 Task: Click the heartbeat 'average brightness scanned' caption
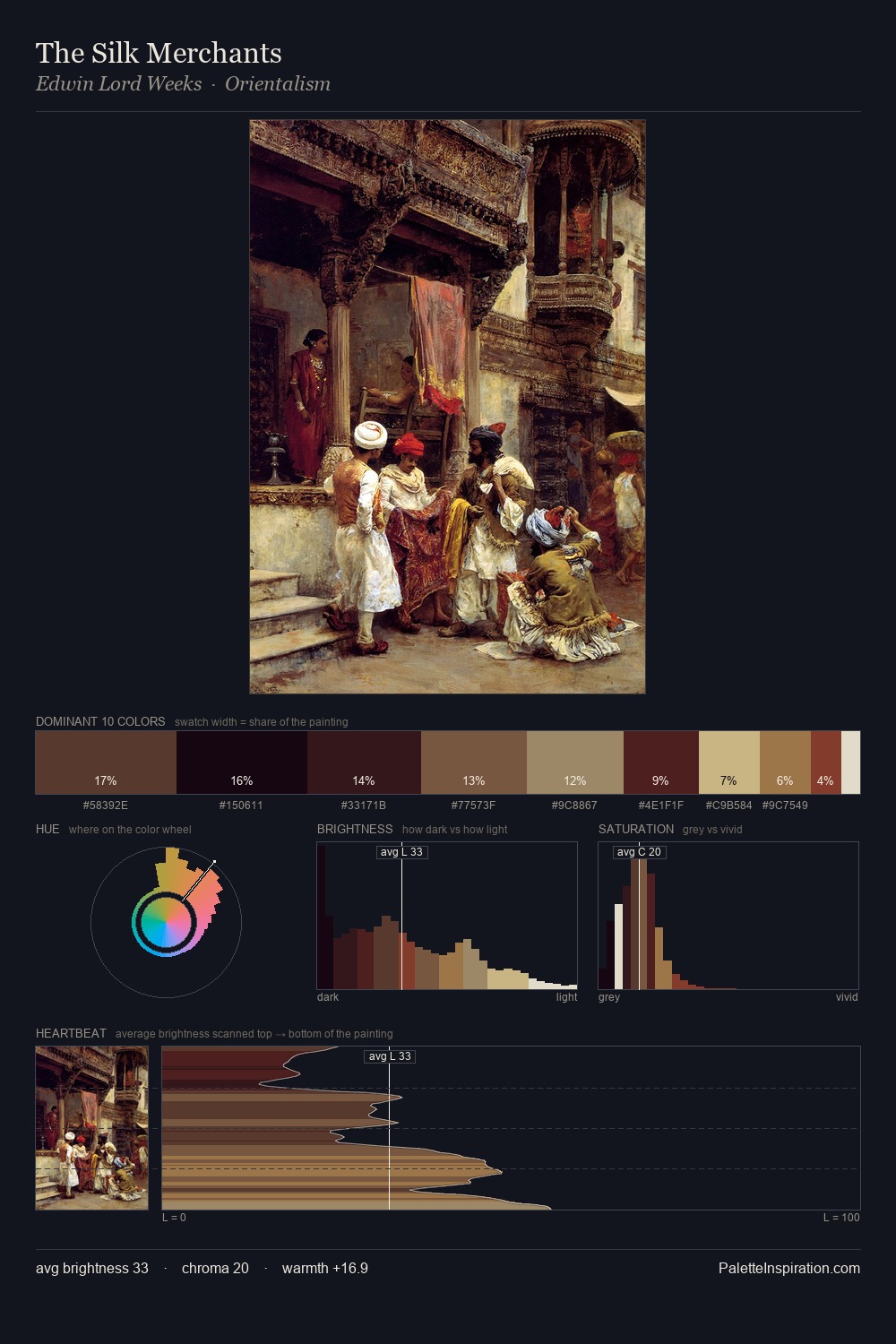pos(254,1034)
